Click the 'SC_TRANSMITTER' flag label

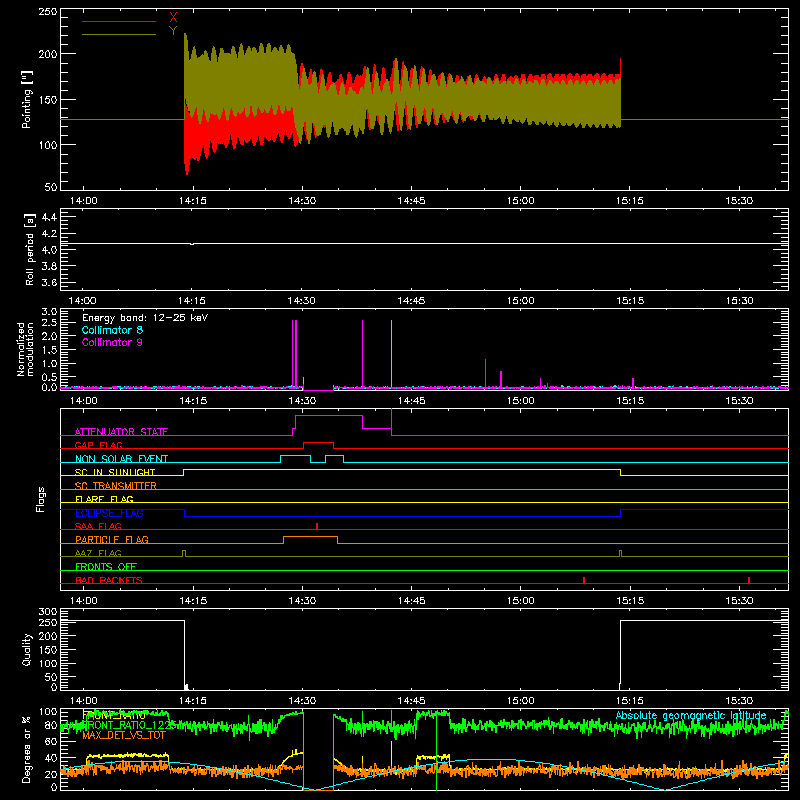(116, 486)
